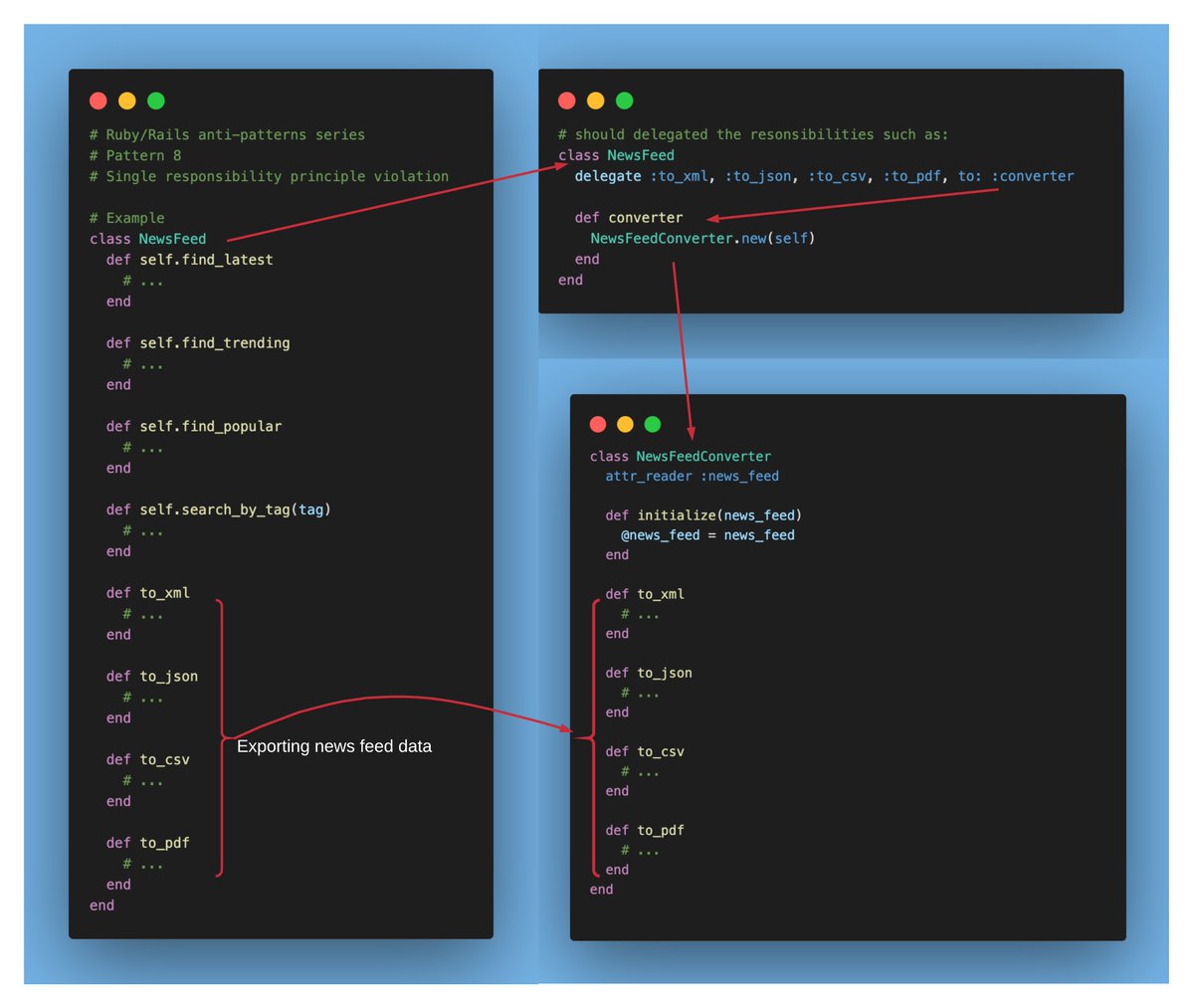1194x1008 pixels.
Task: Click 'def to_csv' in the NewsFeedConverter window
Action: click(645, 752)
